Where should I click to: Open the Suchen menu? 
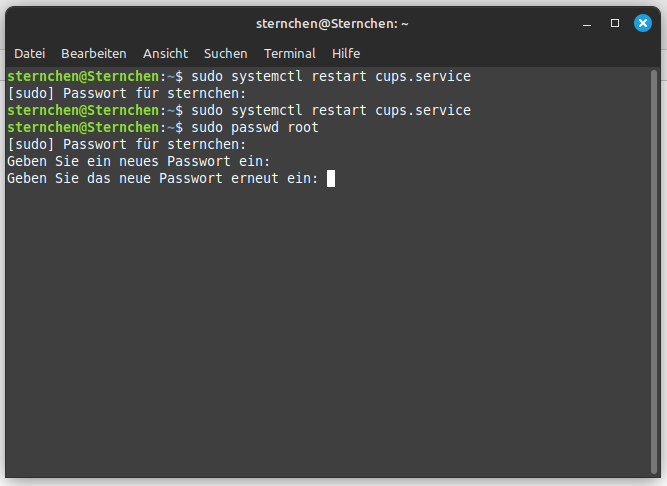click(225, 53)
